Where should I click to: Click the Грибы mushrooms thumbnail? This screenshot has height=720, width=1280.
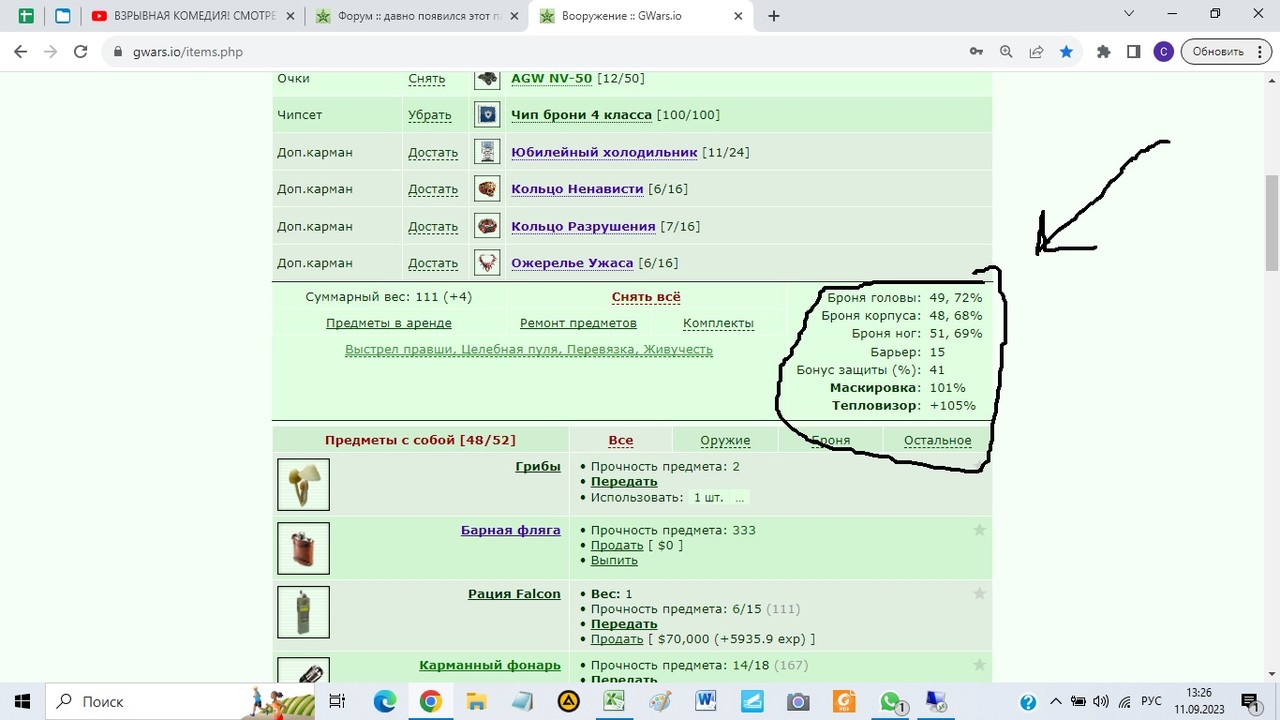(303, 485)
